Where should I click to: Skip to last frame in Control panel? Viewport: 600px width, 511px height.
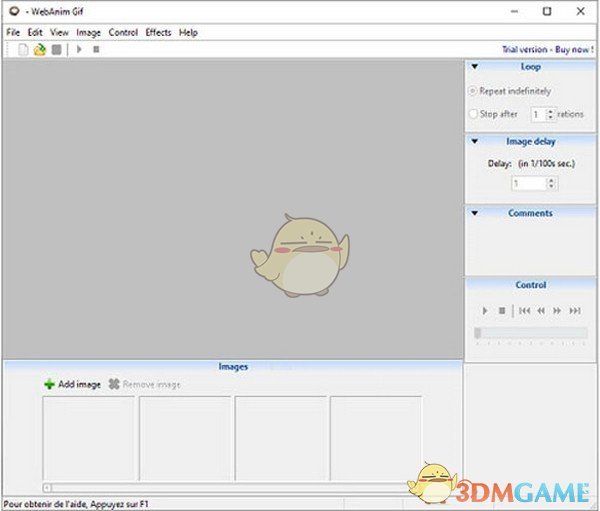pos(575,311)
